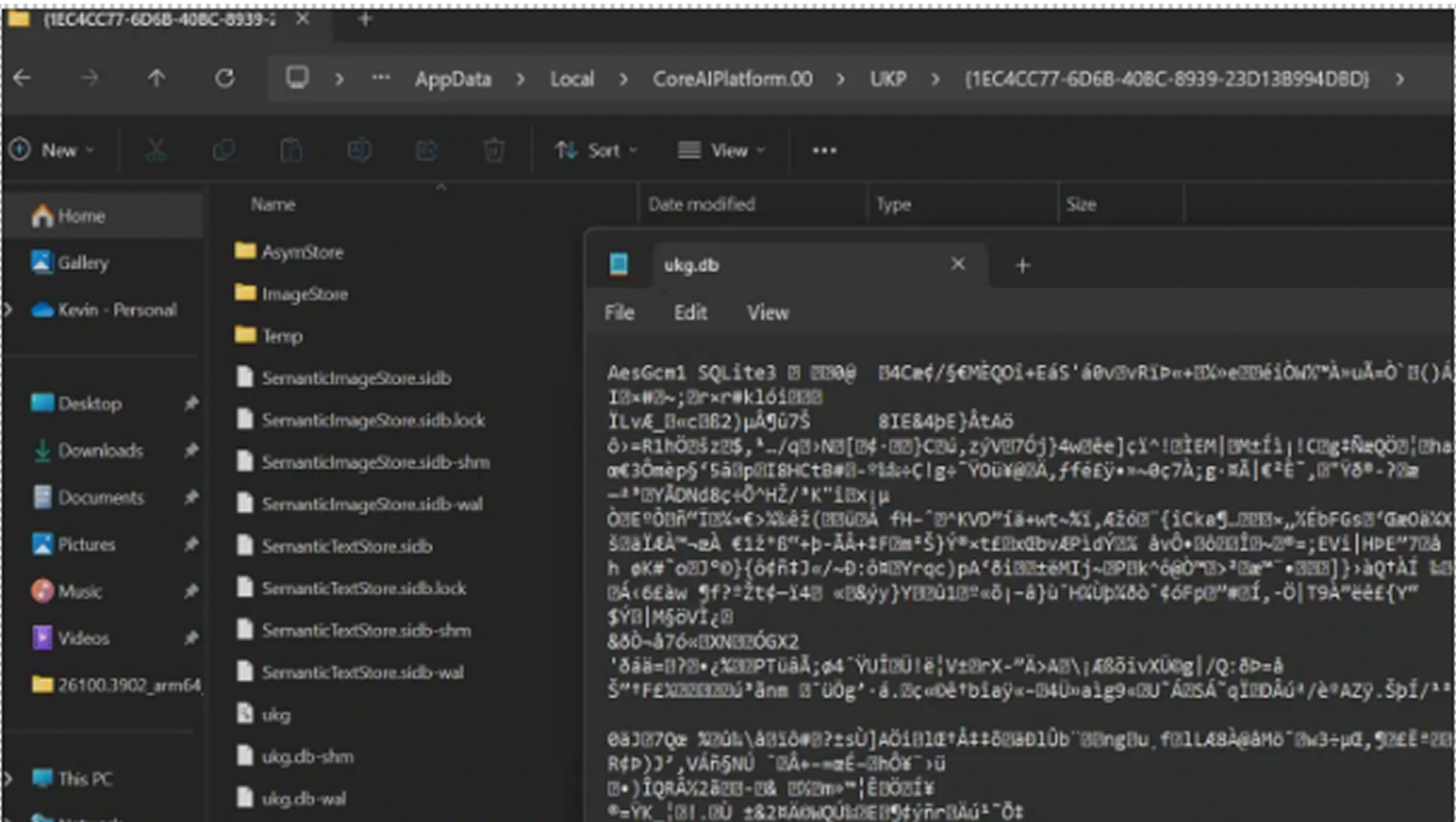
Task: Expand This PC in navigation pane
Action: coord(8,778)
